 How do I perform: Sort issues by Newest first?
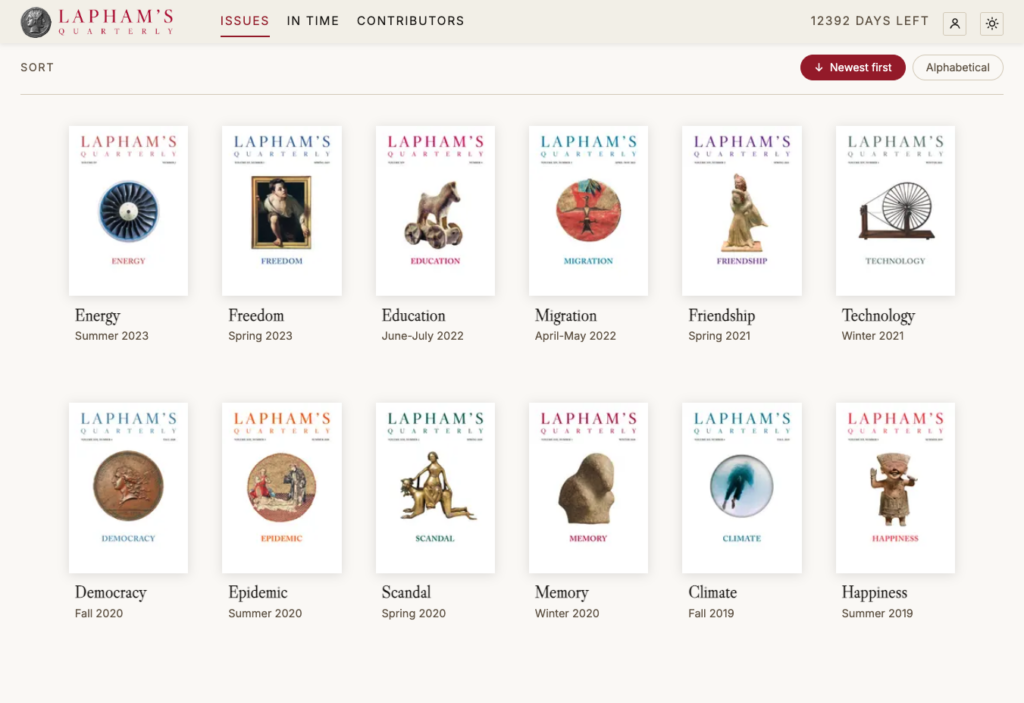pos(852,67)
